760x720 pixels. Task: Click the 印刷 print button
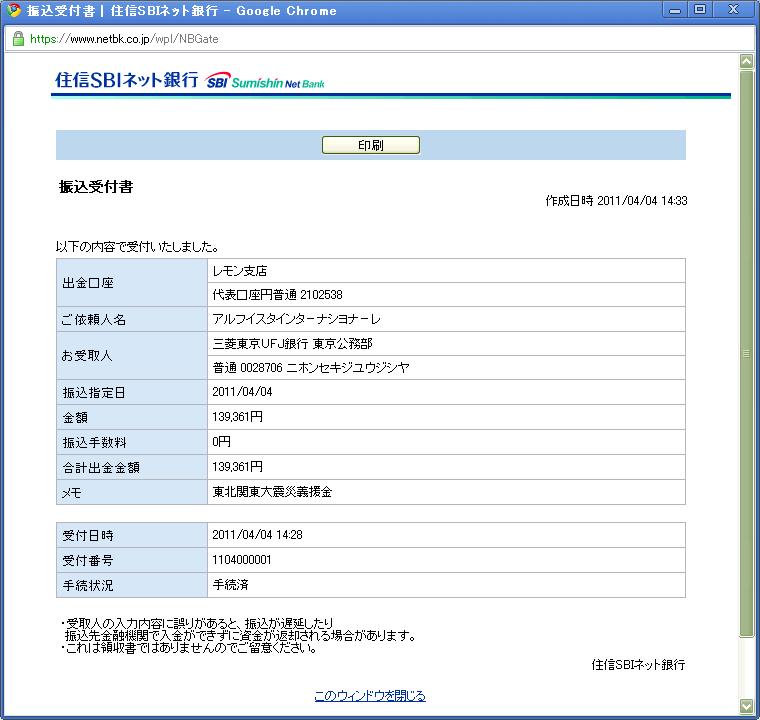371,145
